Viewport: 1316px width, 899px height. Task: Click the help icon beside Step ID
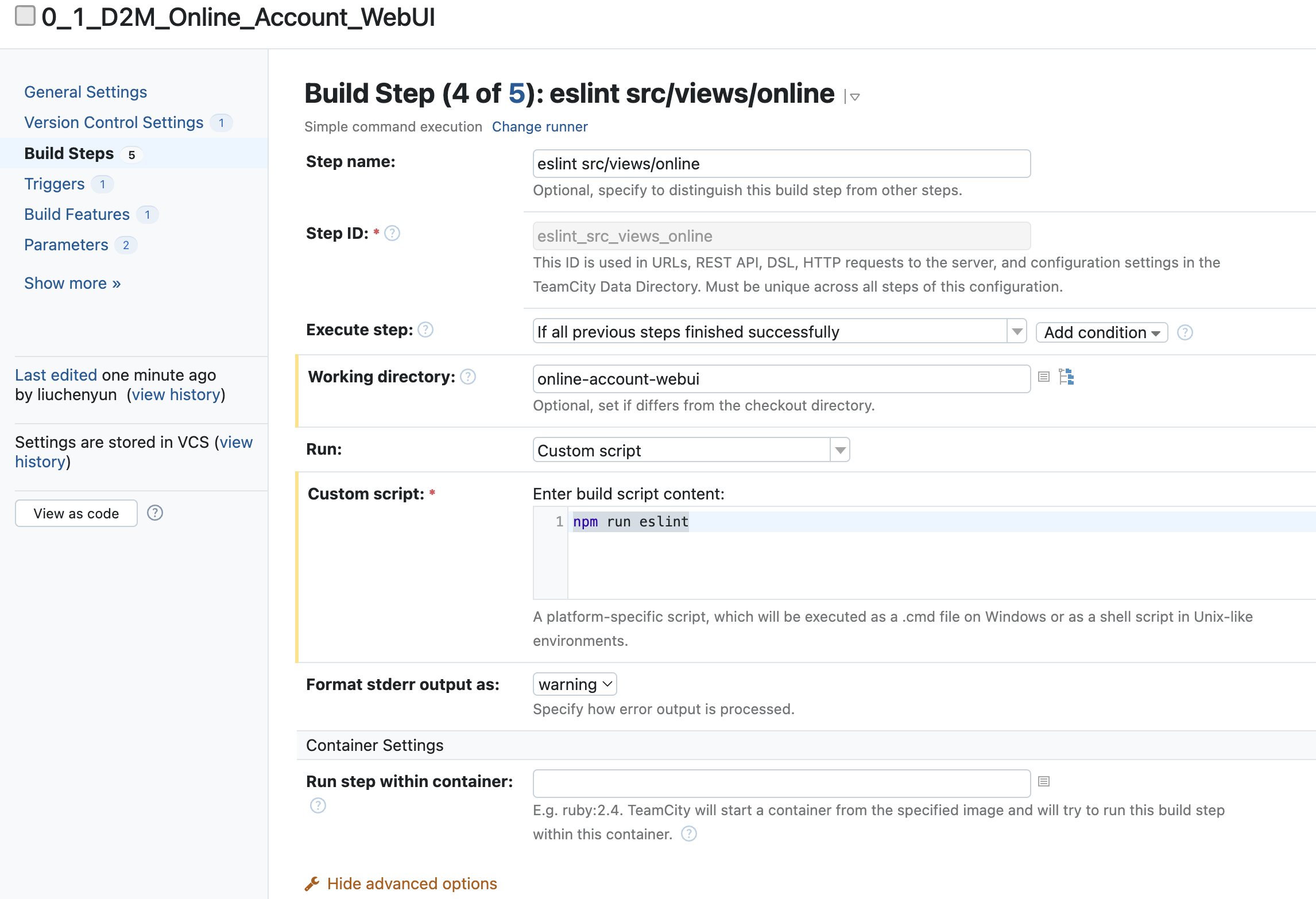(392, 234)
